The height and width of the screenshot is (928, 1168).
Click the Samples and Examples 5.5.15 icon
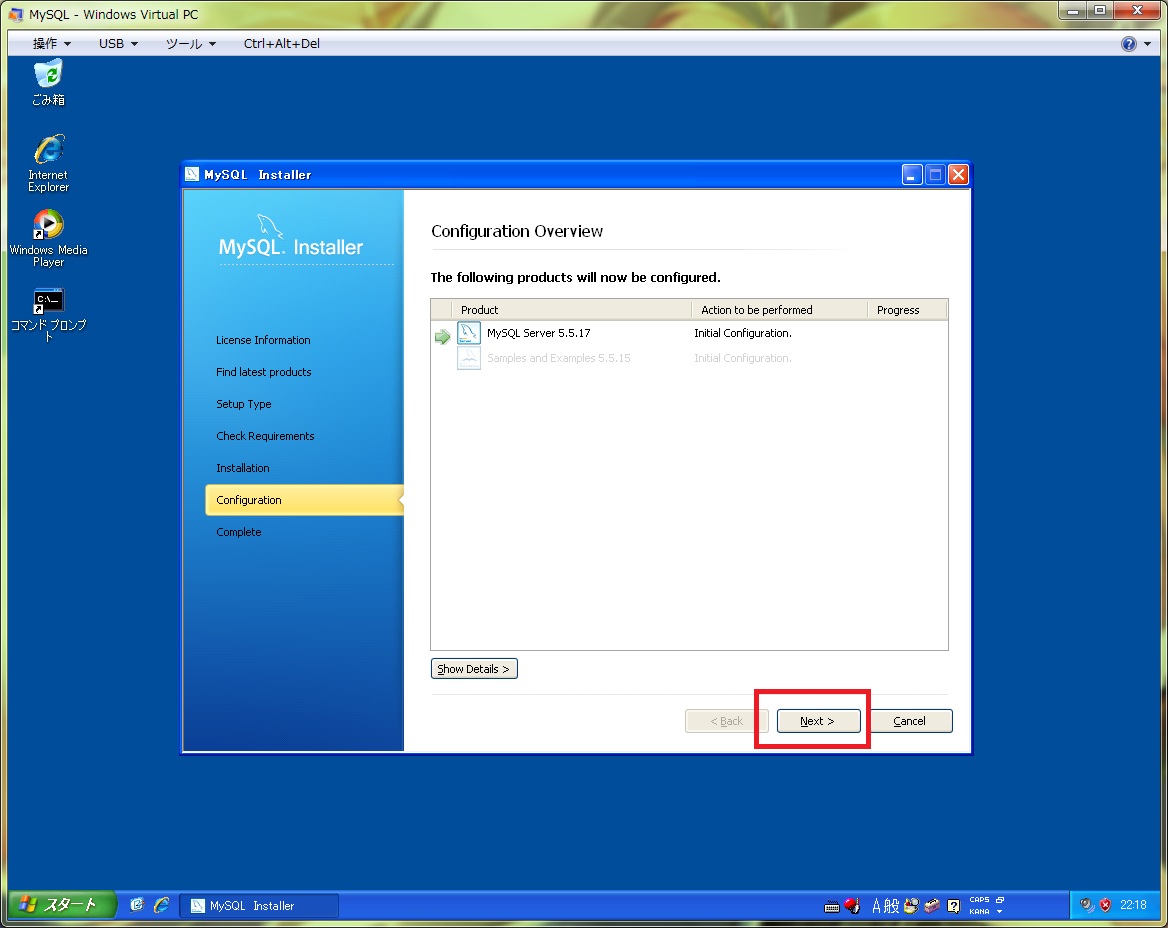[x=469, y=358]
